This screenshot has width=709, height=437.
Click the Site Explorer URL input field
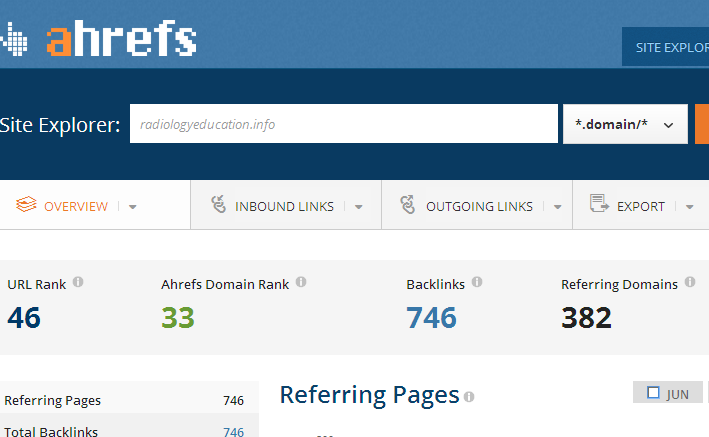click(x=344, y=124)
